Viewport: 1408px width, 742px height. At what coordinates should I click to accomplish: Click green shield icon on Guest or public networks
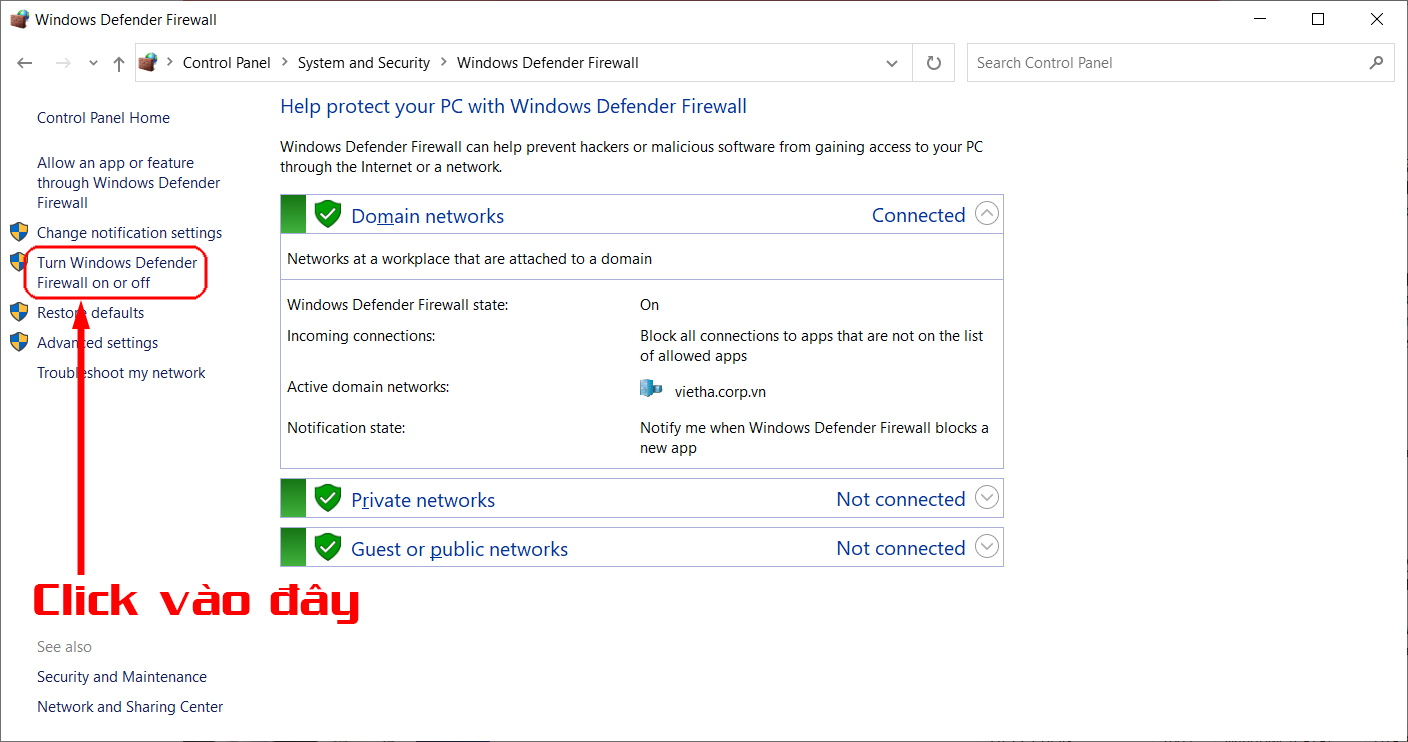click(x=328, y=547)
